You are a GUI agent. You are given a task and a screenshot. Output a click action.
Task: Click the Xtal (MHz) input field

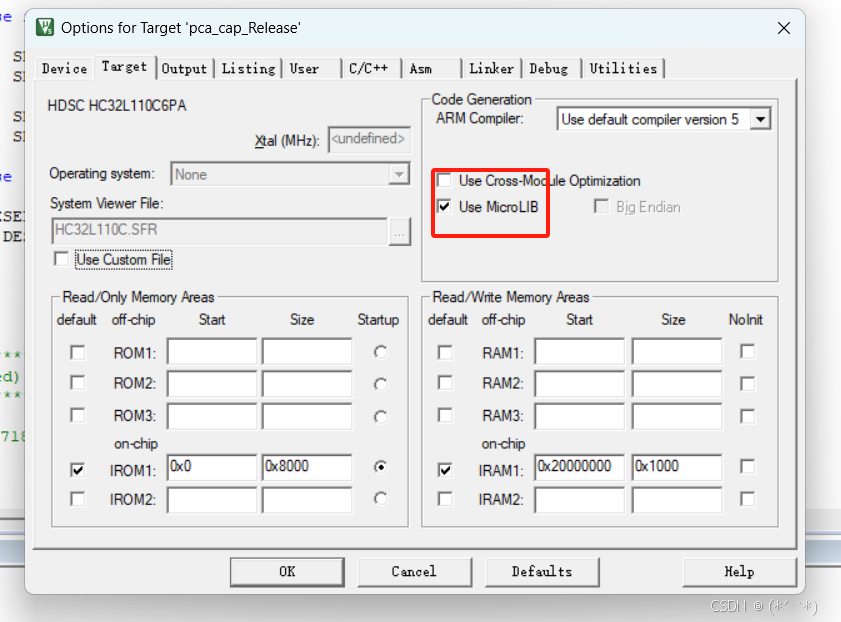click(369, 139)
